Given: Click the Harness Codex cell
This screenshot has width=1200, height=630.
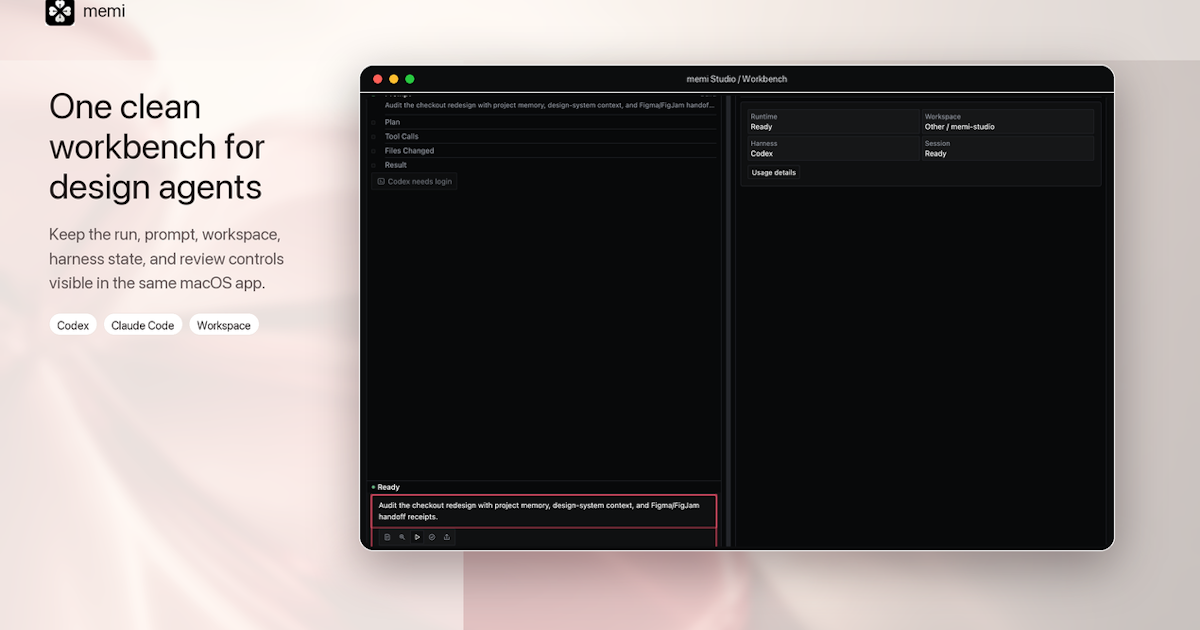Looking at the screenshot, I should coord(833,148).
